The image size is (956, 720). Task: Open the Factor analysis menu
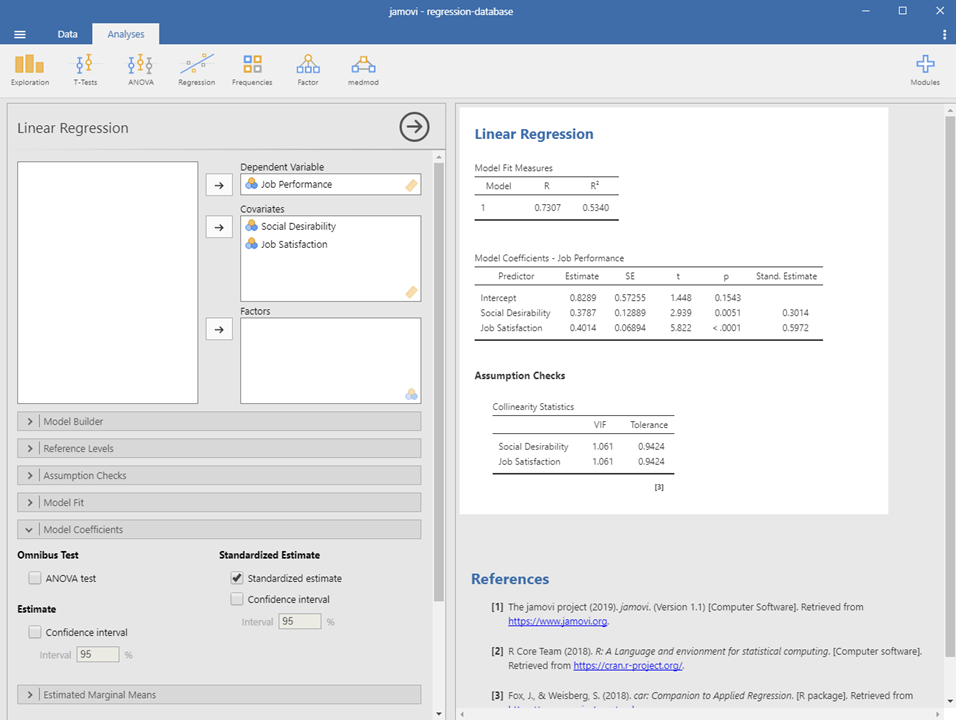[x=308, y=69]
